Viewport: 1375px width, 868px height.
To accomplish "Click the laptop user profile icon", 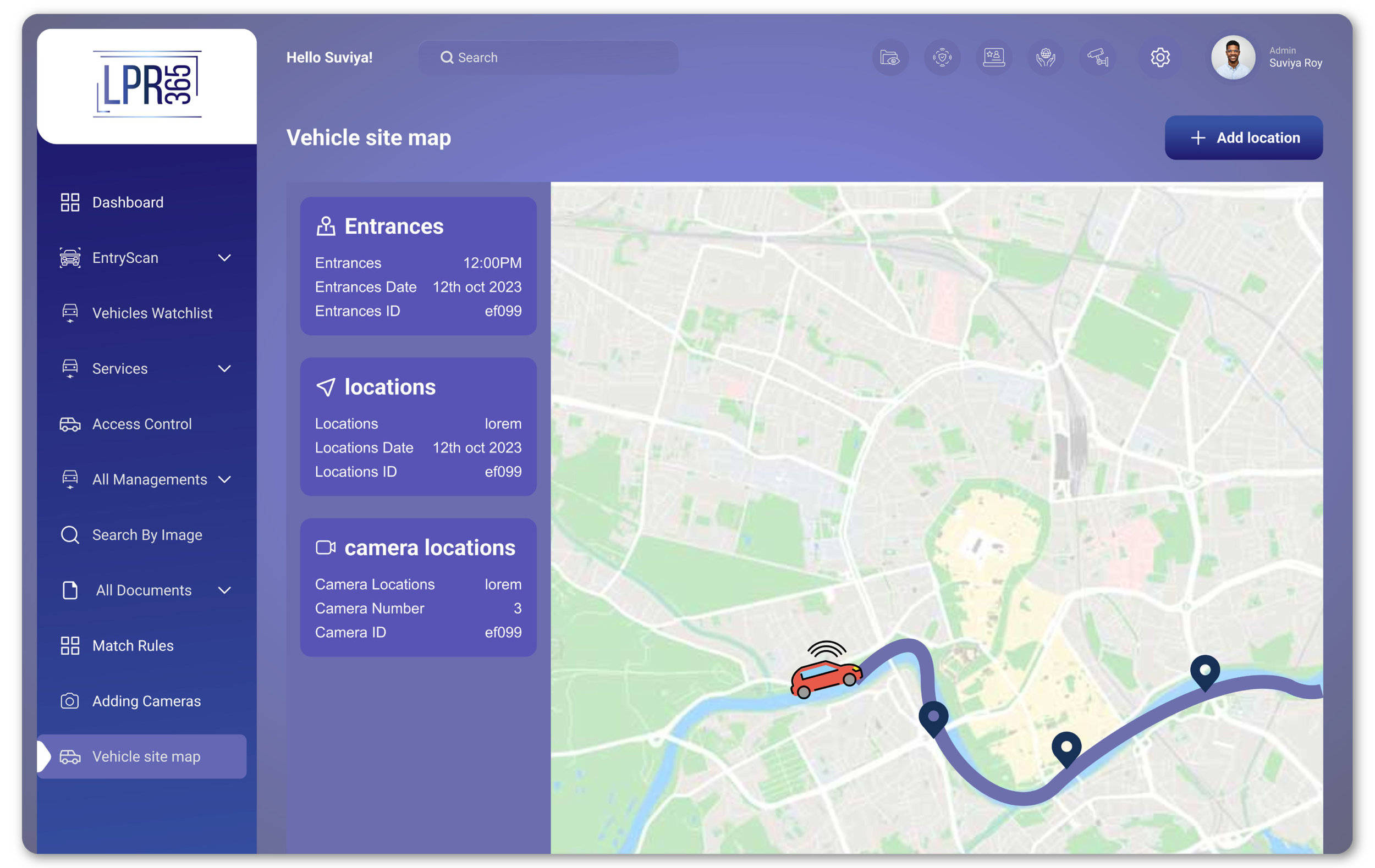I will (x=993, y=58).
